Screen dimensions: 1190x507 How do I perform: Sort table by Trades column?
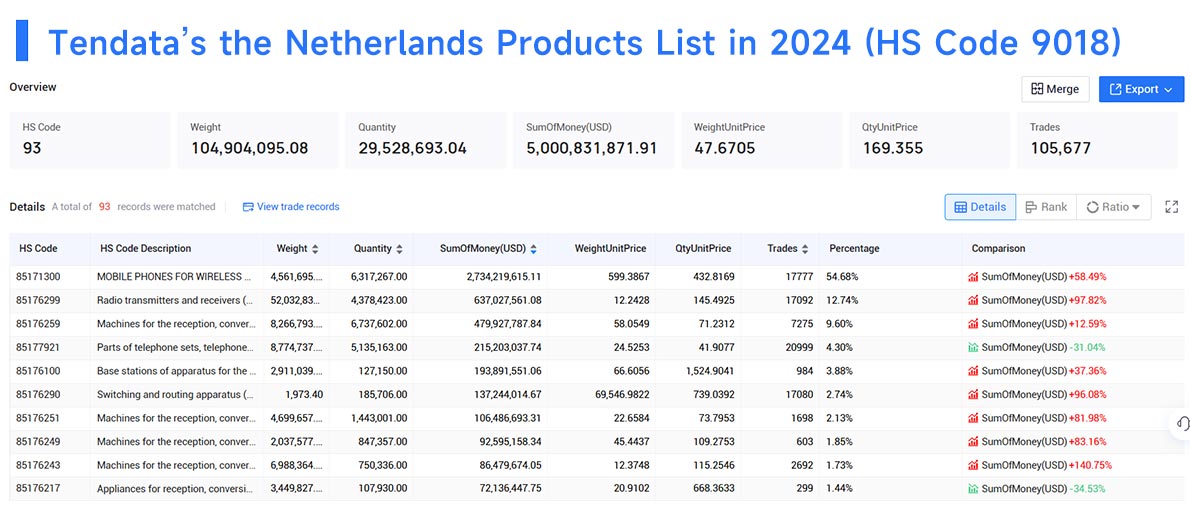[x=804, y=249]
